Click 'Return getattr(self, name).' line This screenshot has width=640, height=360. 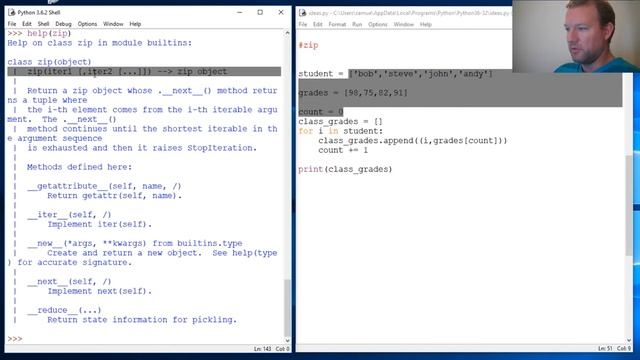click(114, 196)
